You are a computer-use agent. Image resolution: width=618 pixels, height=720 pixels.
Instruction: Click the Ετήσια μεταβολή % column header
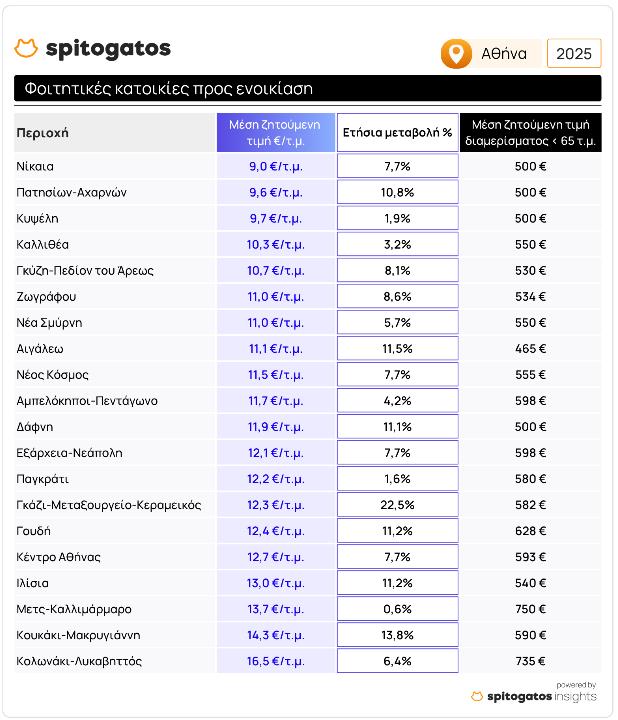(x=398, y=133)
